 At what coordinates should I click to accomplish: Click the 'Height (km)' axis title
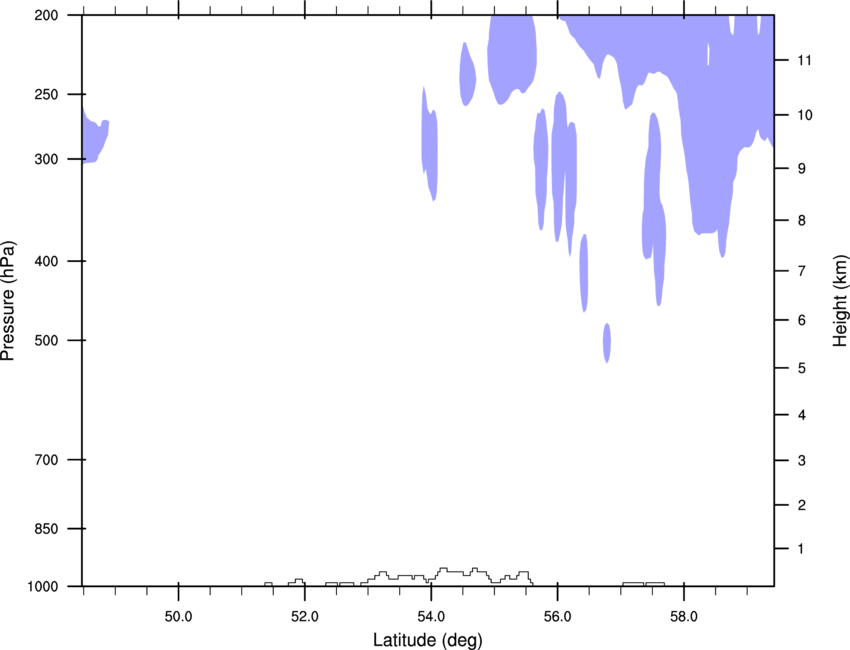pos(840,300)
